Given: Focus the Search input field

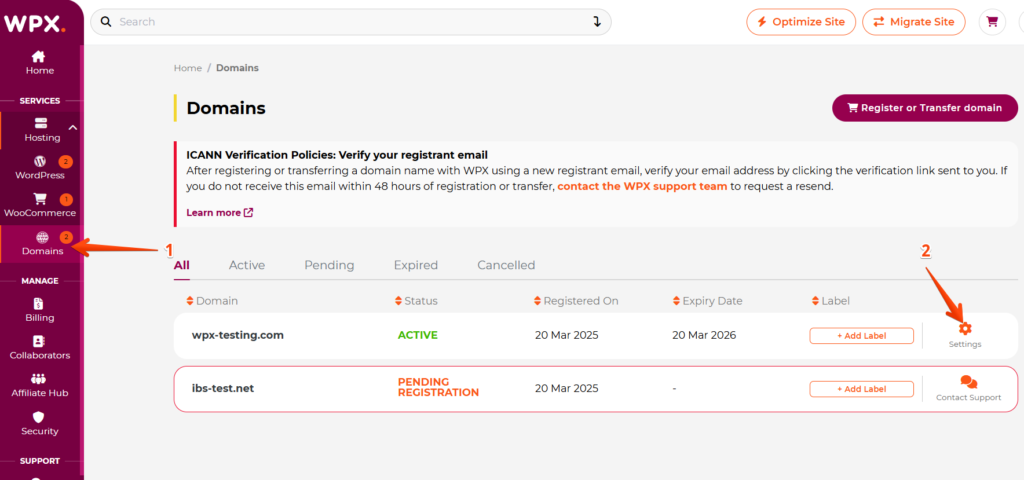Looking at the screenshot, I should click(x=351, y=22).
